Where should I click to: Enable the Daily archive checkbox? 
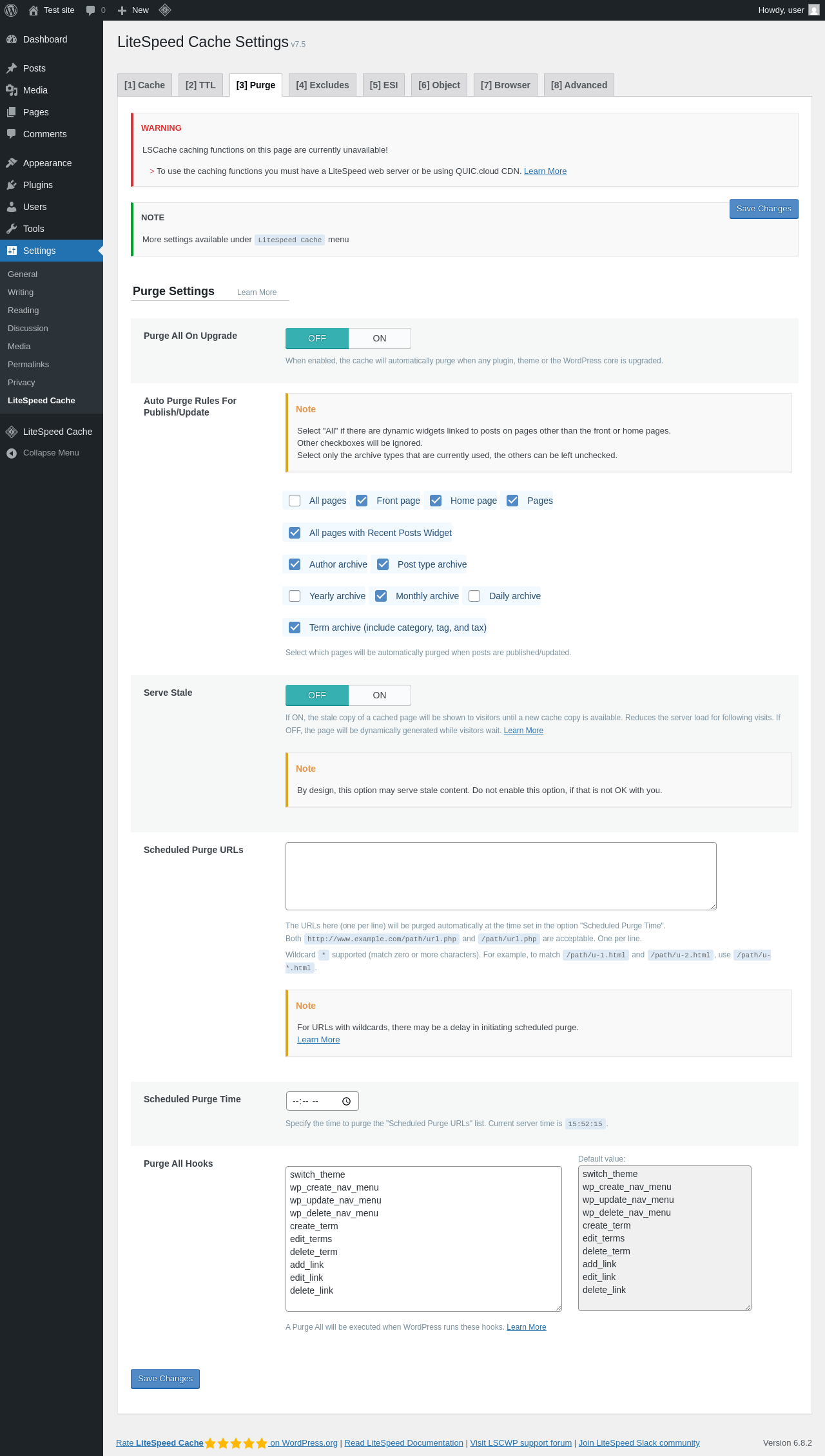474,596
